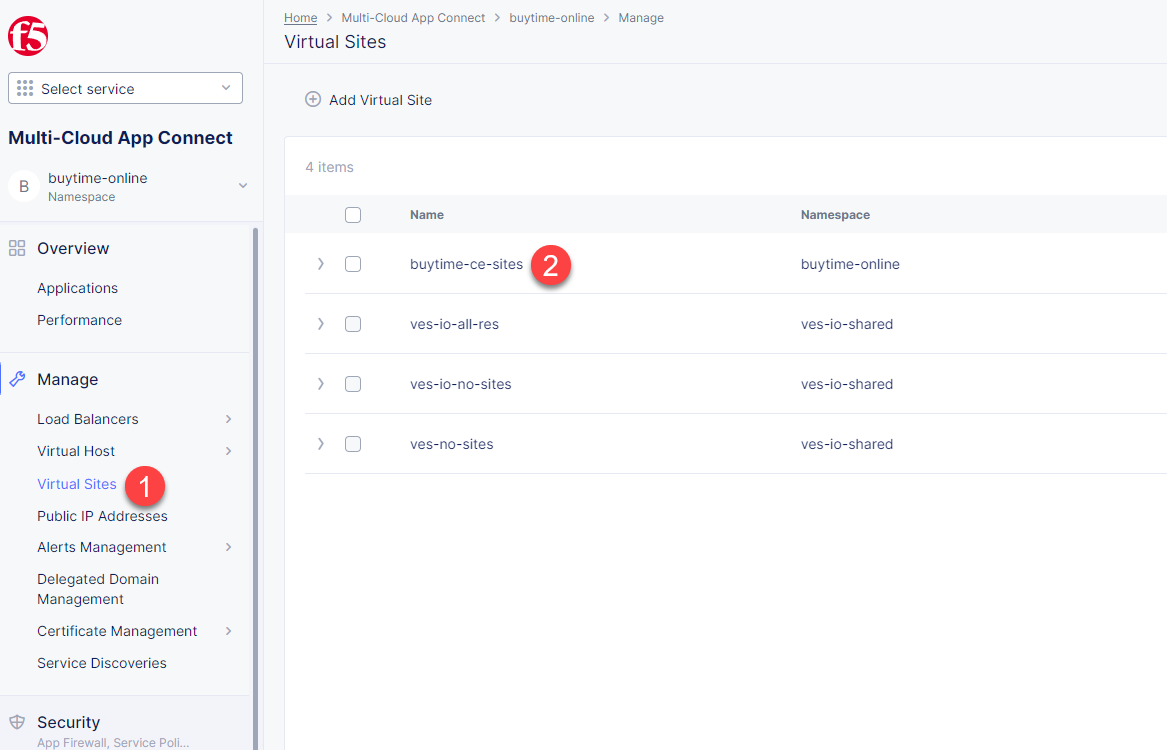Click the sidebar vertical scrollbar
This screenshot has width=1167, height=750.
click(x=256, y=488)
